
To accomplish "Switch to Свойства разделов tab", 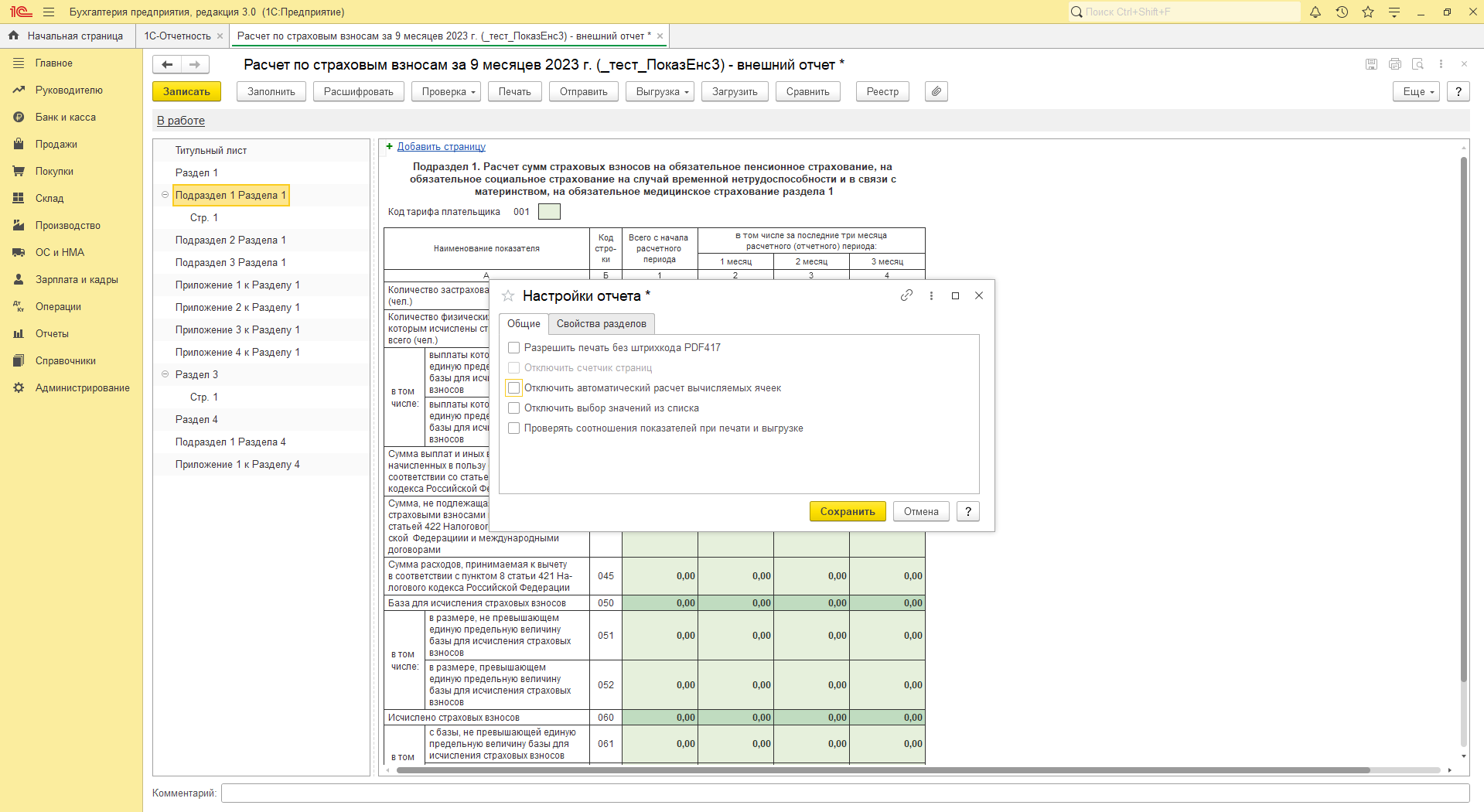I will point(601,323).
